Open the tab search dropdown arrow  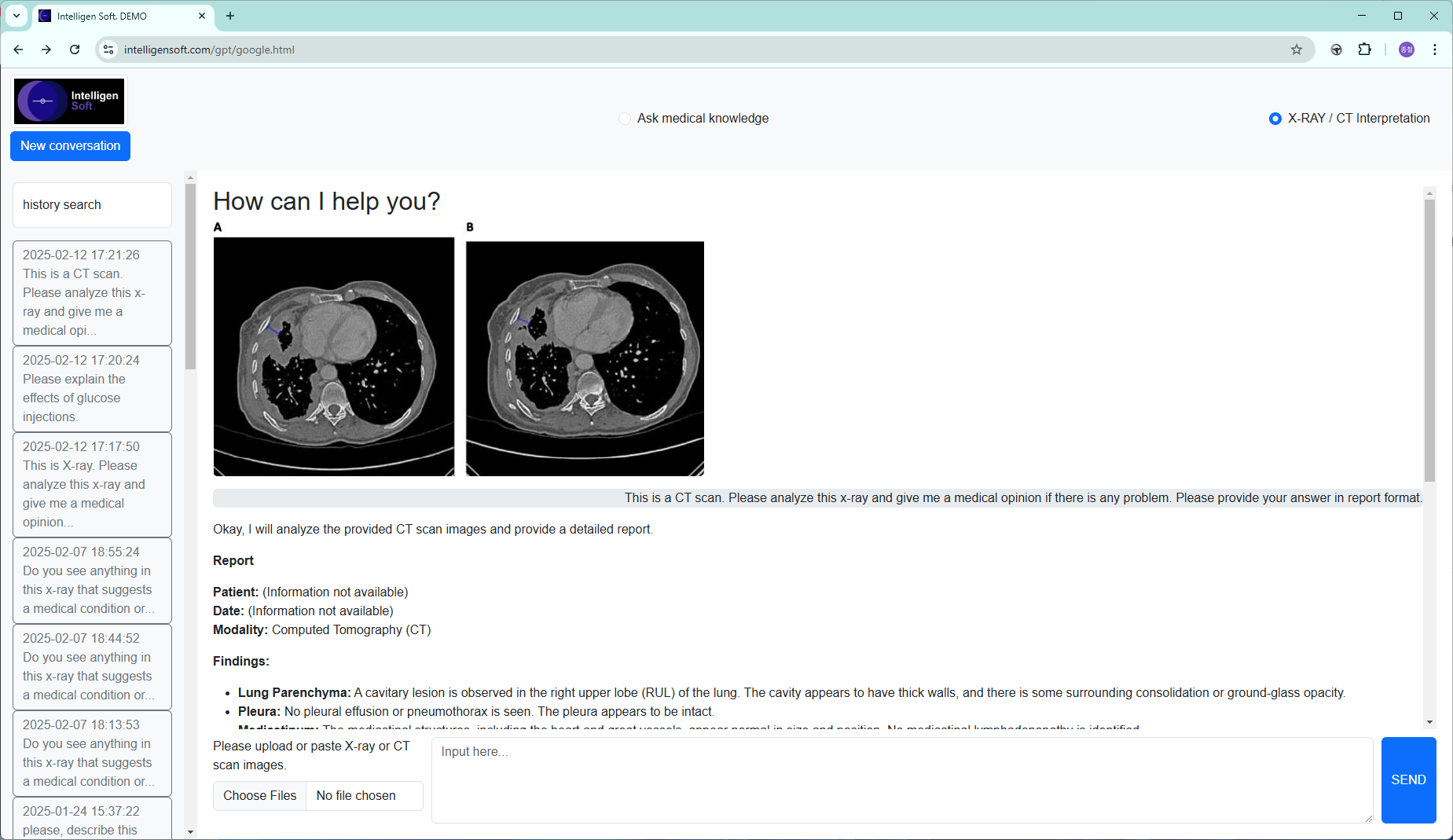pyautogui.click(x=17, y=16)
